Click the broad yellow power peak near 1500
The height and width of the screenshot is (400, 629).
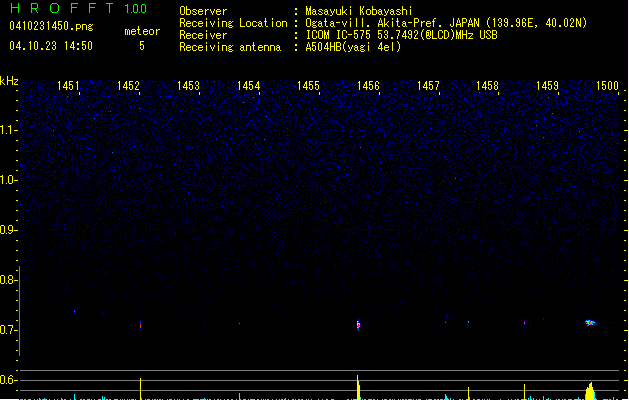[590, 391]
